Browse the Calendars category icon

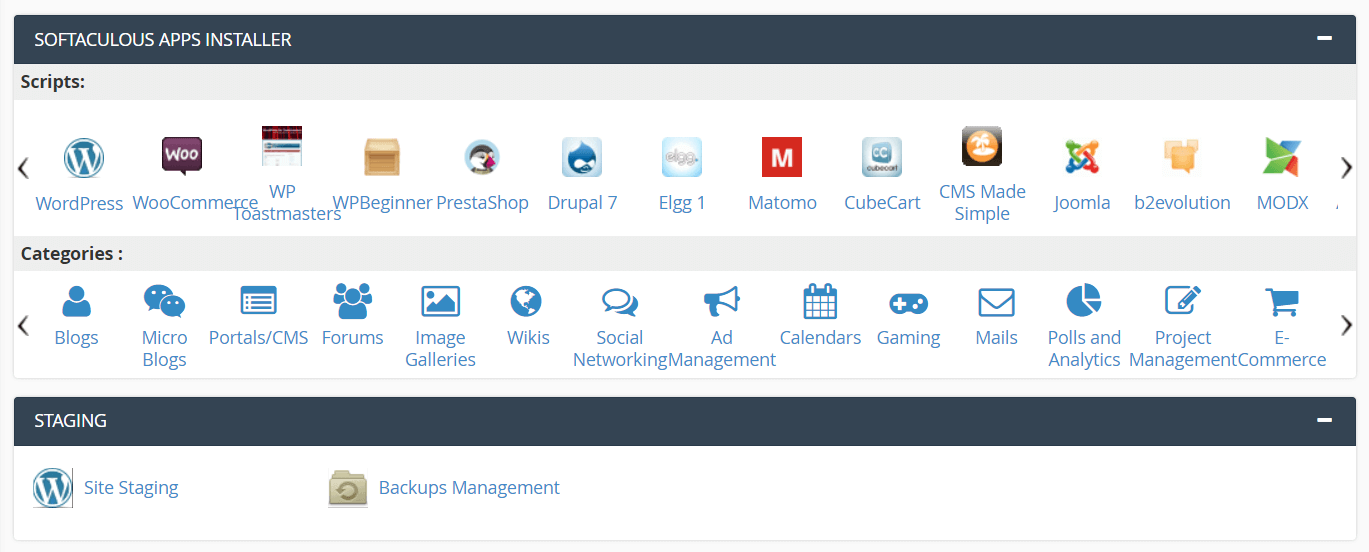(820, 301)
